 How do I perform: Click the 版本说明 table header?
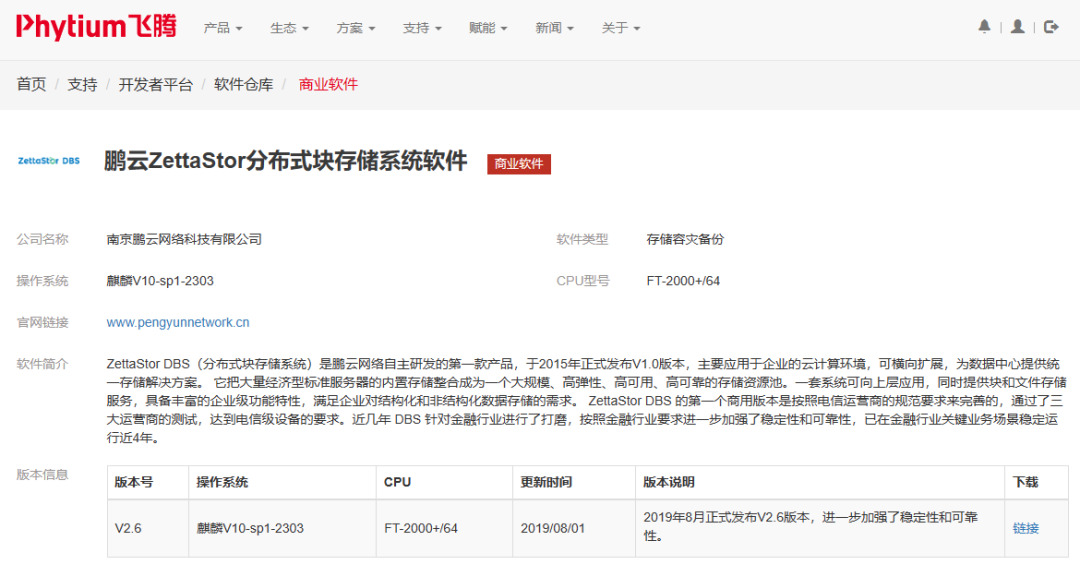(820, 482)
